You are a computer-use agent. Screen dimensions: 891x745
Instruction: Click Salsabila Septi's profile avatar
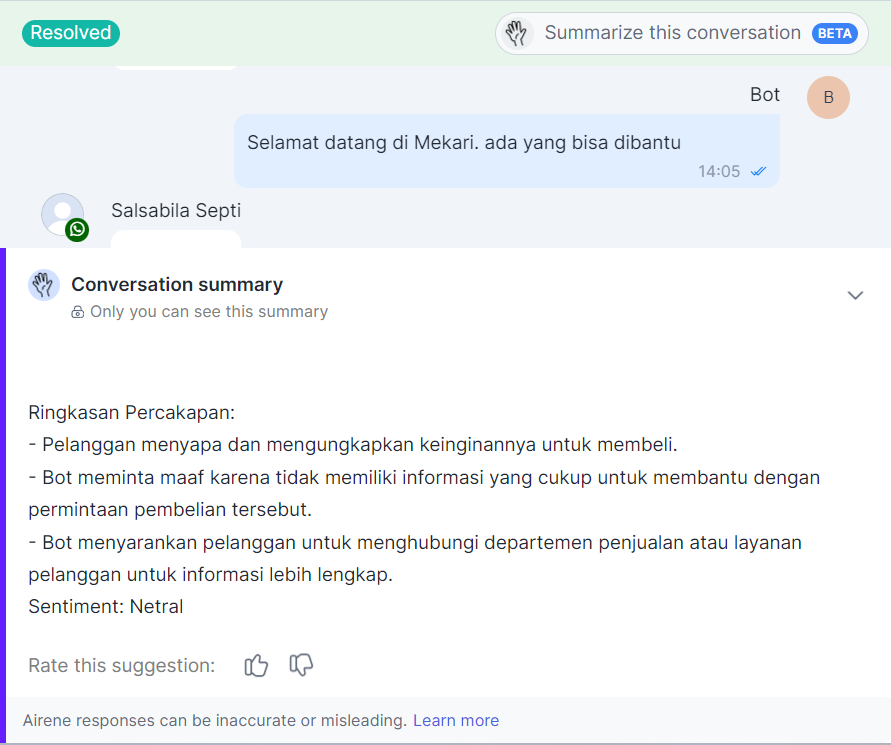point(63,214)
